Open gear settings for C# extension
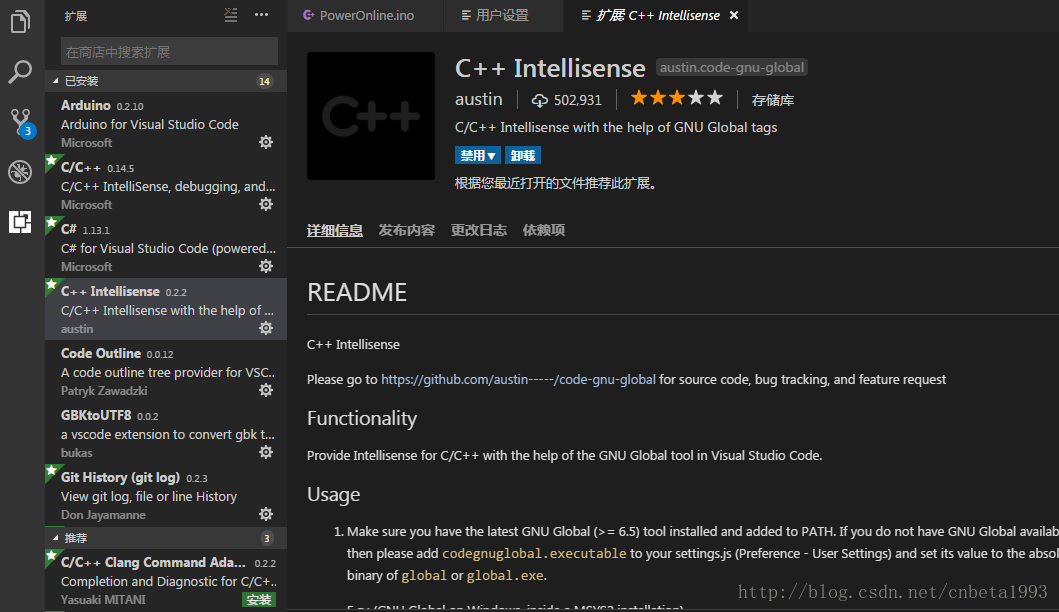Viewport: 1059px width, 612px height. pos(266,266)
